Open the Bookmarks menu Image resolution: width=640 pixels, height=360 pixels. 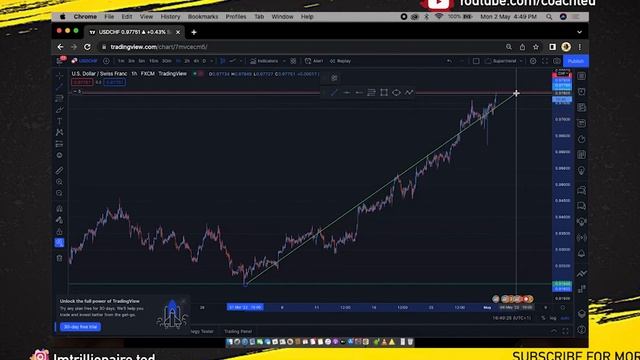[x=203, y=17]
